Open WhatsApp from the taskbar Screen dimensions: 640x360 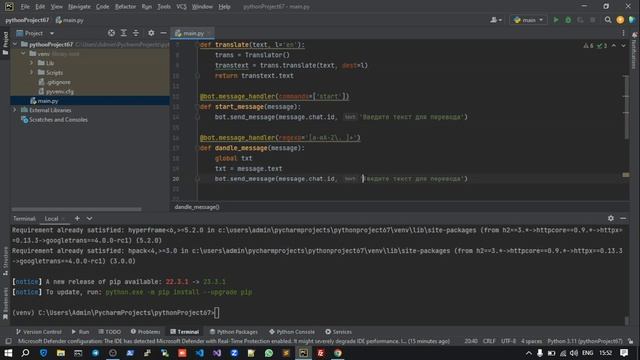tap(269, 353)
